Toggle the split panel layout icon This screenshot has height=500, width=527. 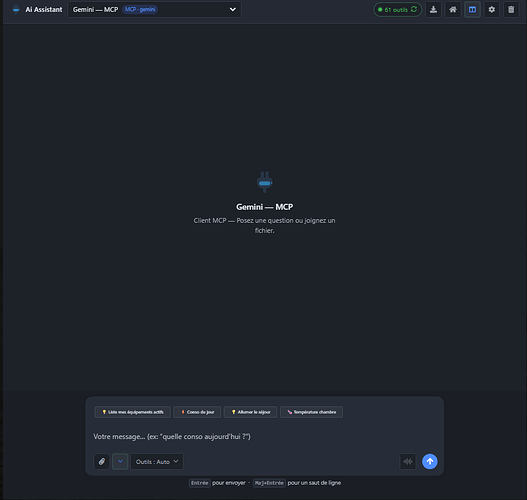pyautogui.click(x=472, y=9)
